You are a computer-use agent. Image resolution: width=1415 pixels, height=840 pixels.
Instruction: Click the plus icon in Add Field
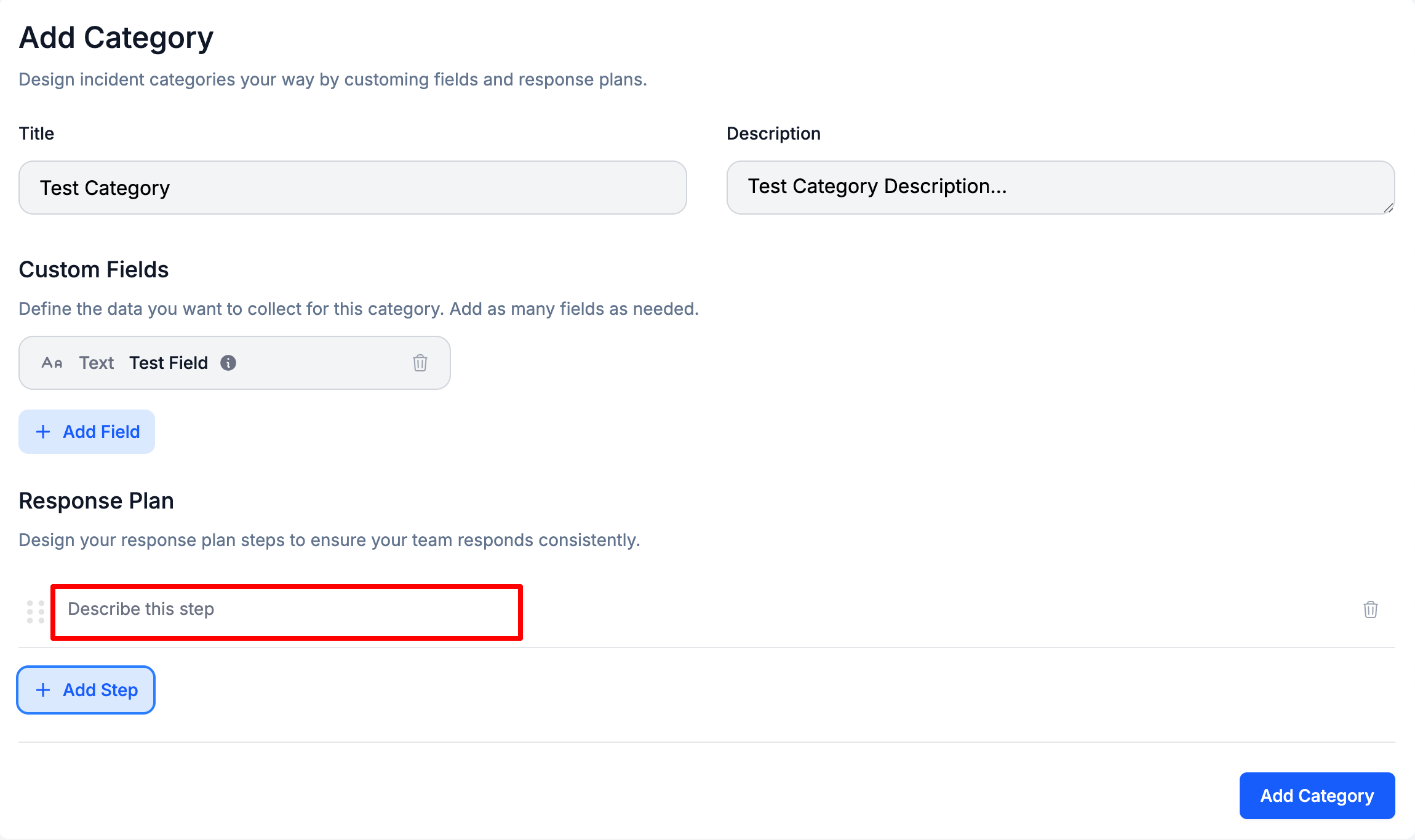(43, 432)
